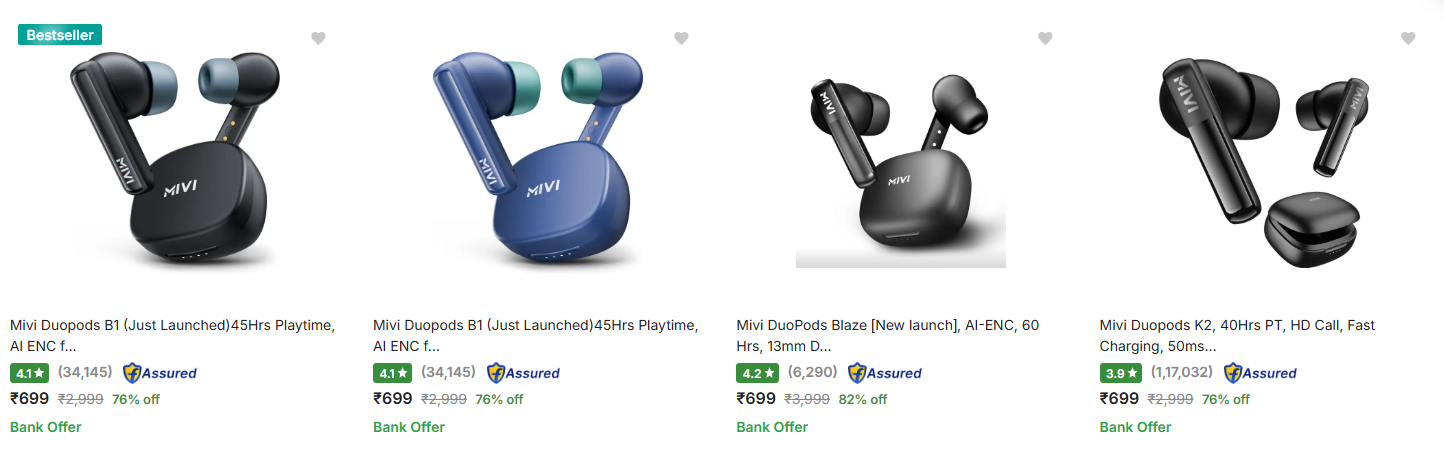Viewport: 1444px width, 450px height.
Task: Open the 1,17,032 reviews count
Action: [x=1181, y=372]
